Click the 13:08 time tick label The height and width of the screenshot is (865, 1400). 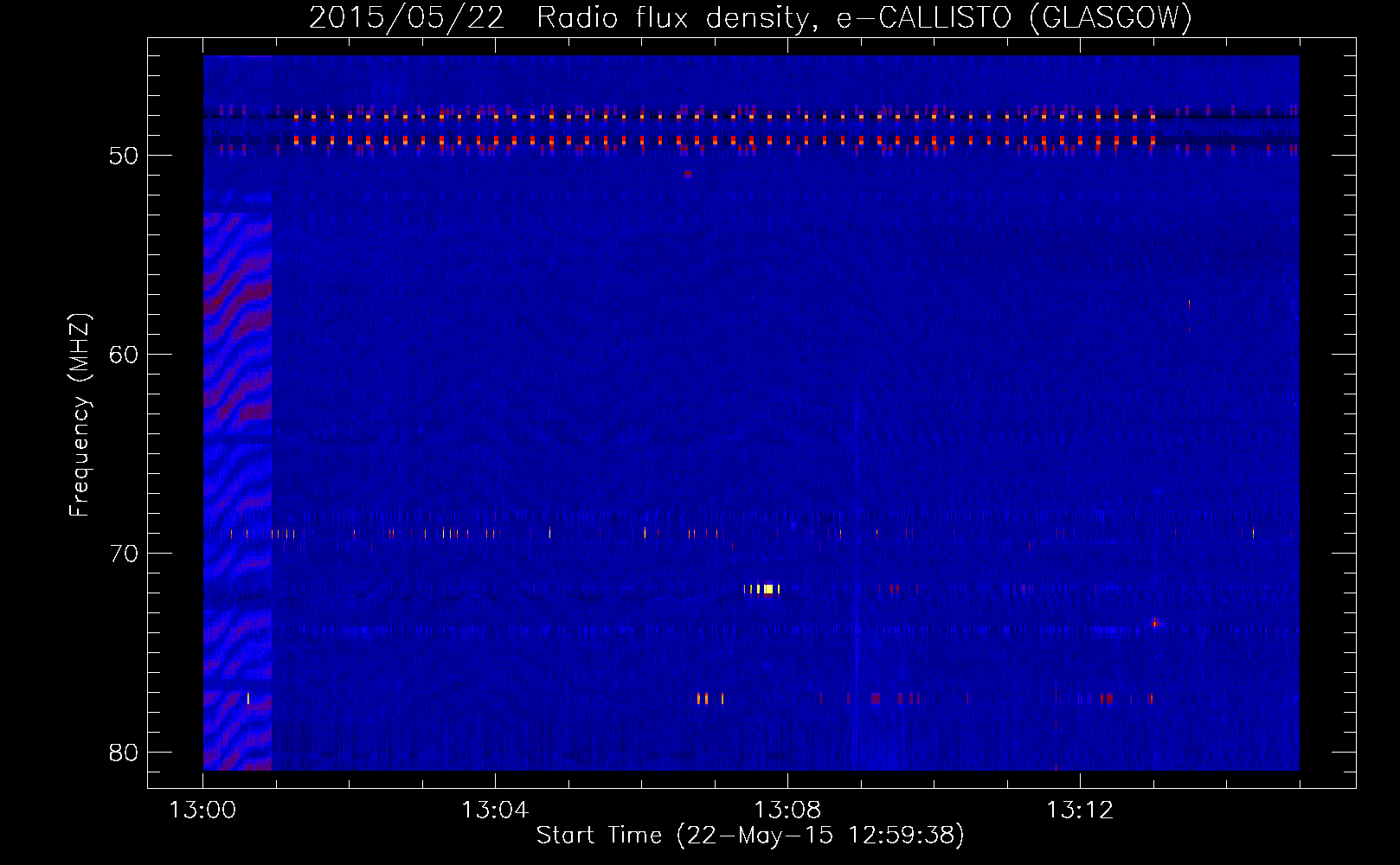[x=787, y=811]
